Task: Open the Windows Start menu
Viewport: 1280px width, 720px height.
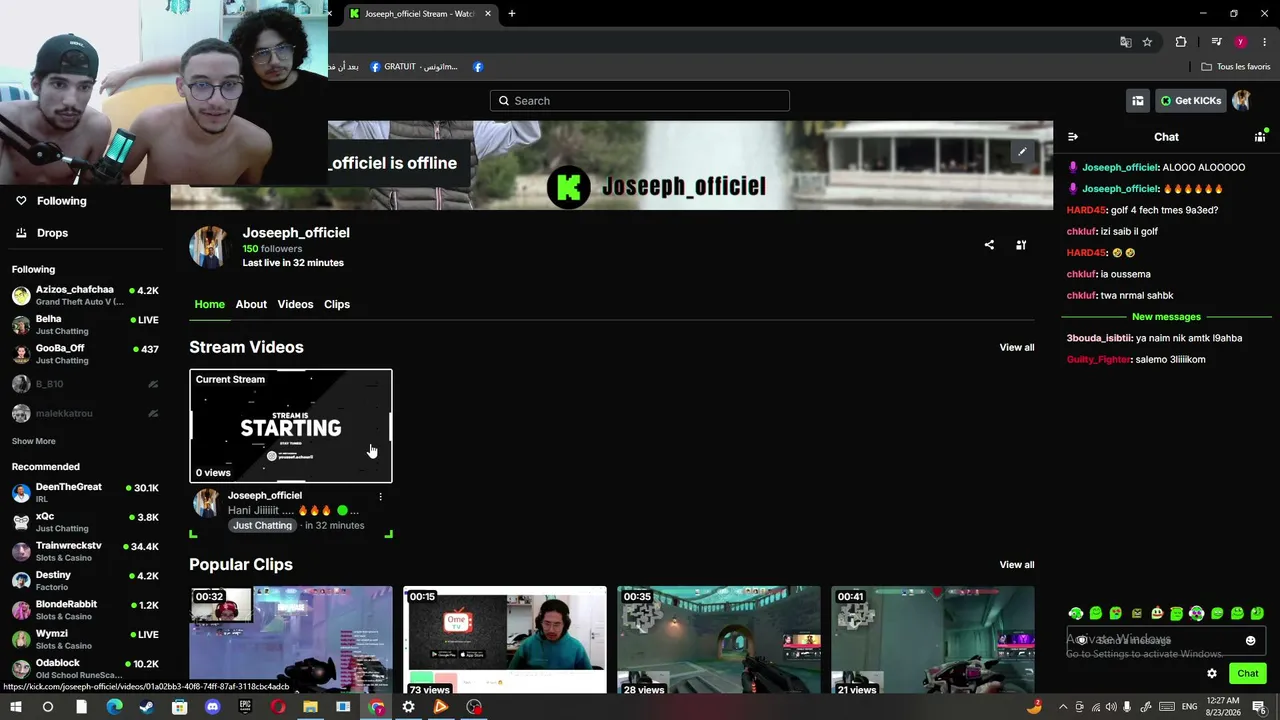Action: point(15,707)
